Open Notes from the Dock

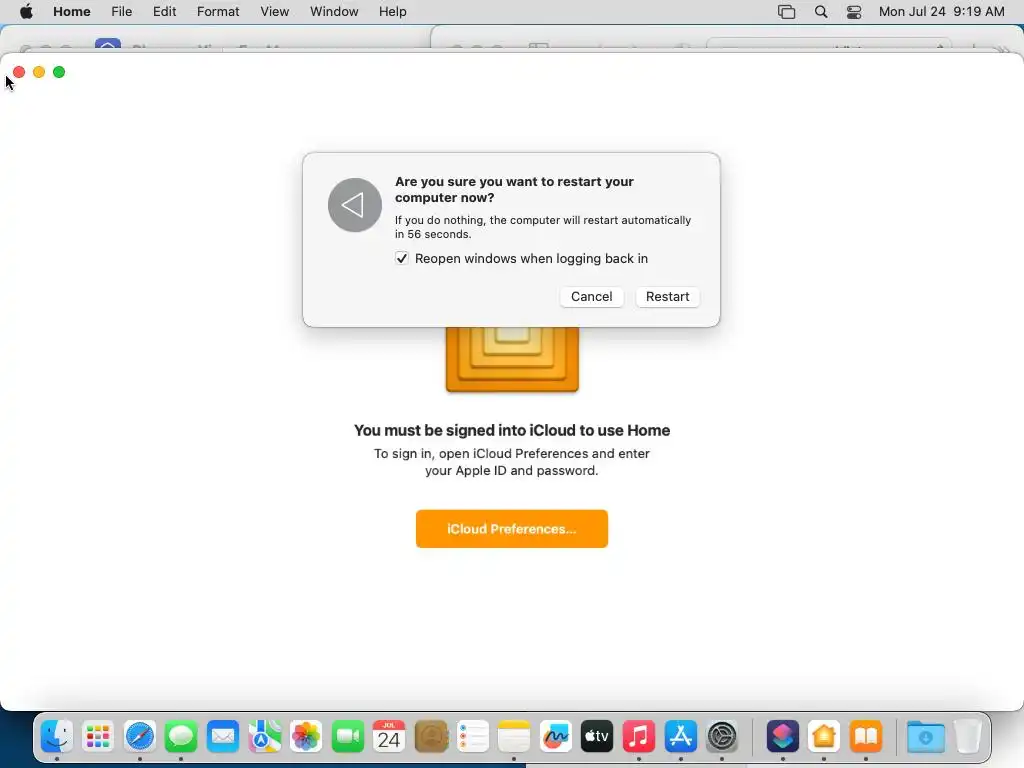514,737
